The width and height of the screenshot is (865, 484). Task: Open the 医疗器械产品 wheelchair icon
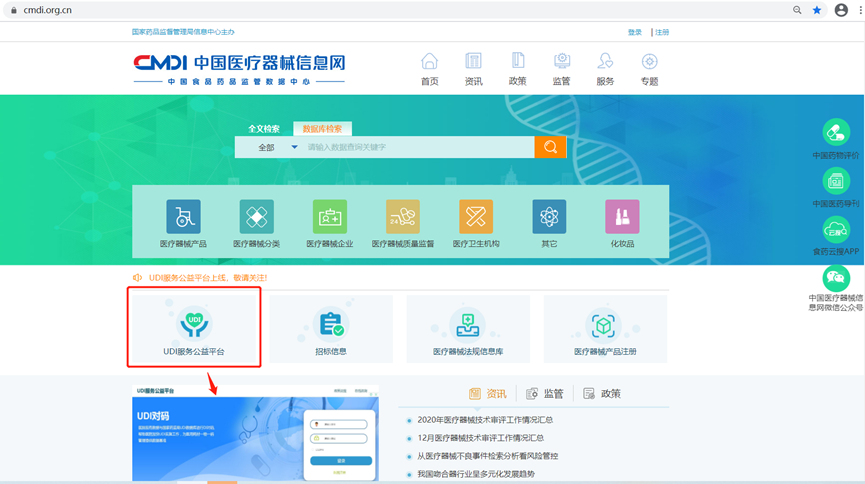pyautogui.click(x=183, y=217)
